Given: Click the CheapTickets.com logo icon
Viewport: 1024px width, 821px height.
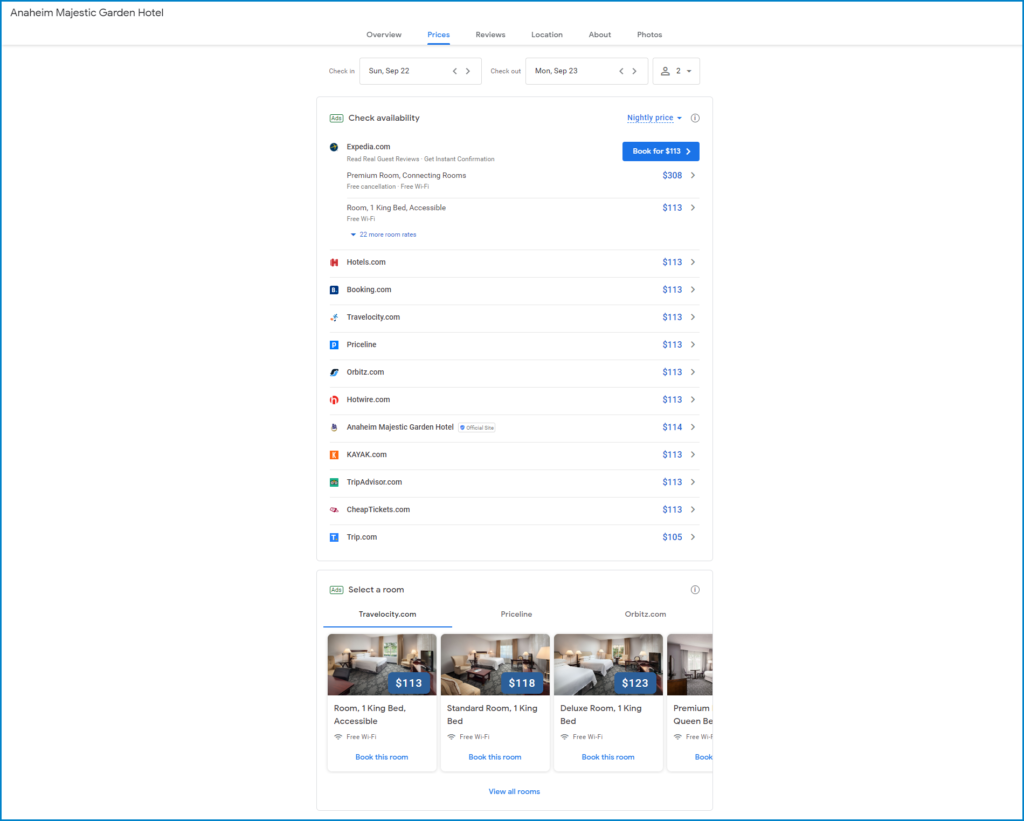Looking at the screenshot, I should click(x=334, y=509).
